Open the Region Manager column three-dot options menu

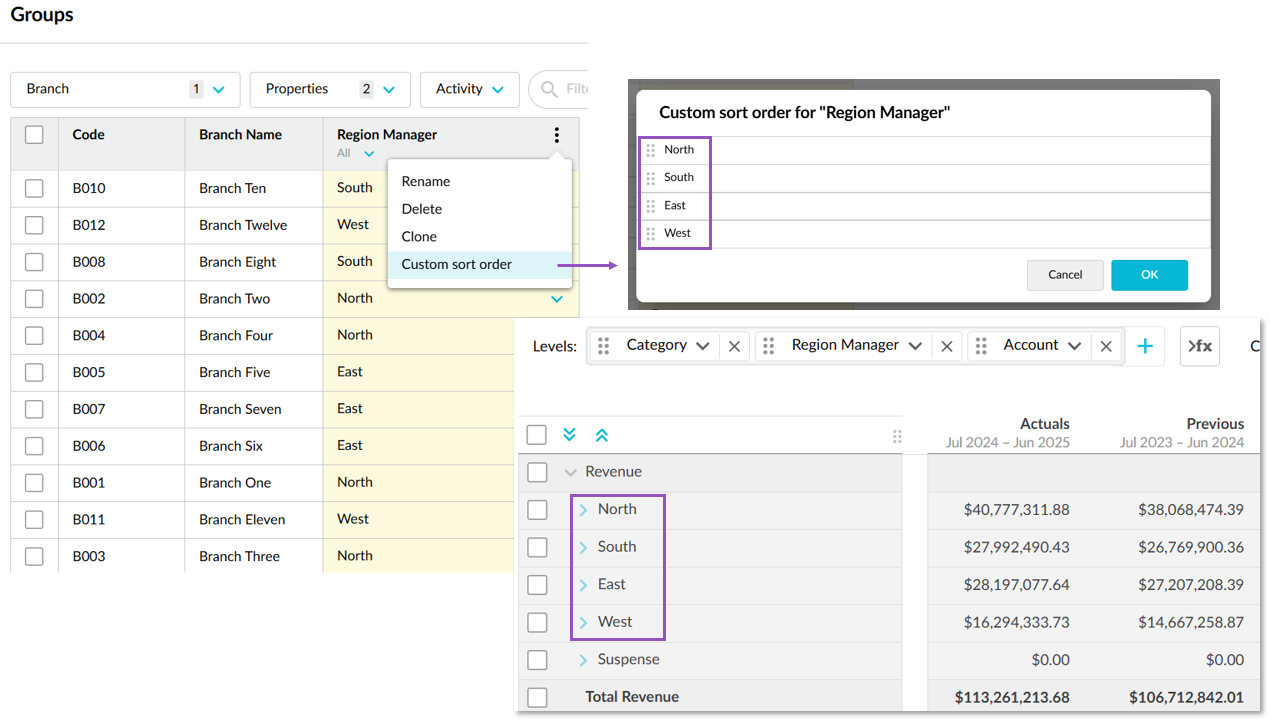(x=557, y=134)
